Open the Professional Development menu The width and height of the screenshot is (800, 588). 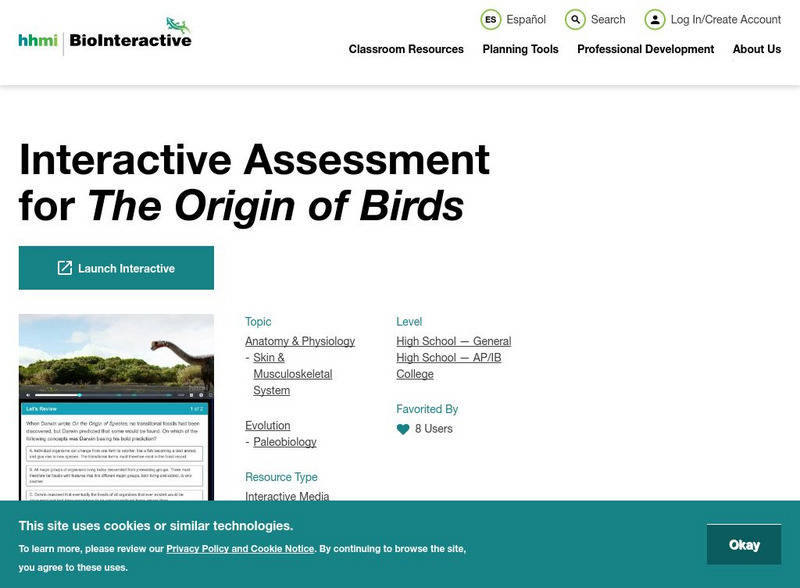pos(645,49)
